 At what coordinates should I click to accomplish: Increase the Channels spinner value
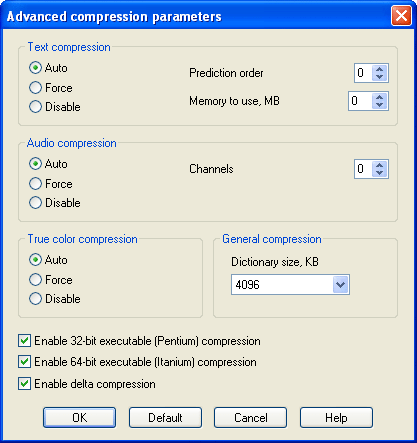379,165
